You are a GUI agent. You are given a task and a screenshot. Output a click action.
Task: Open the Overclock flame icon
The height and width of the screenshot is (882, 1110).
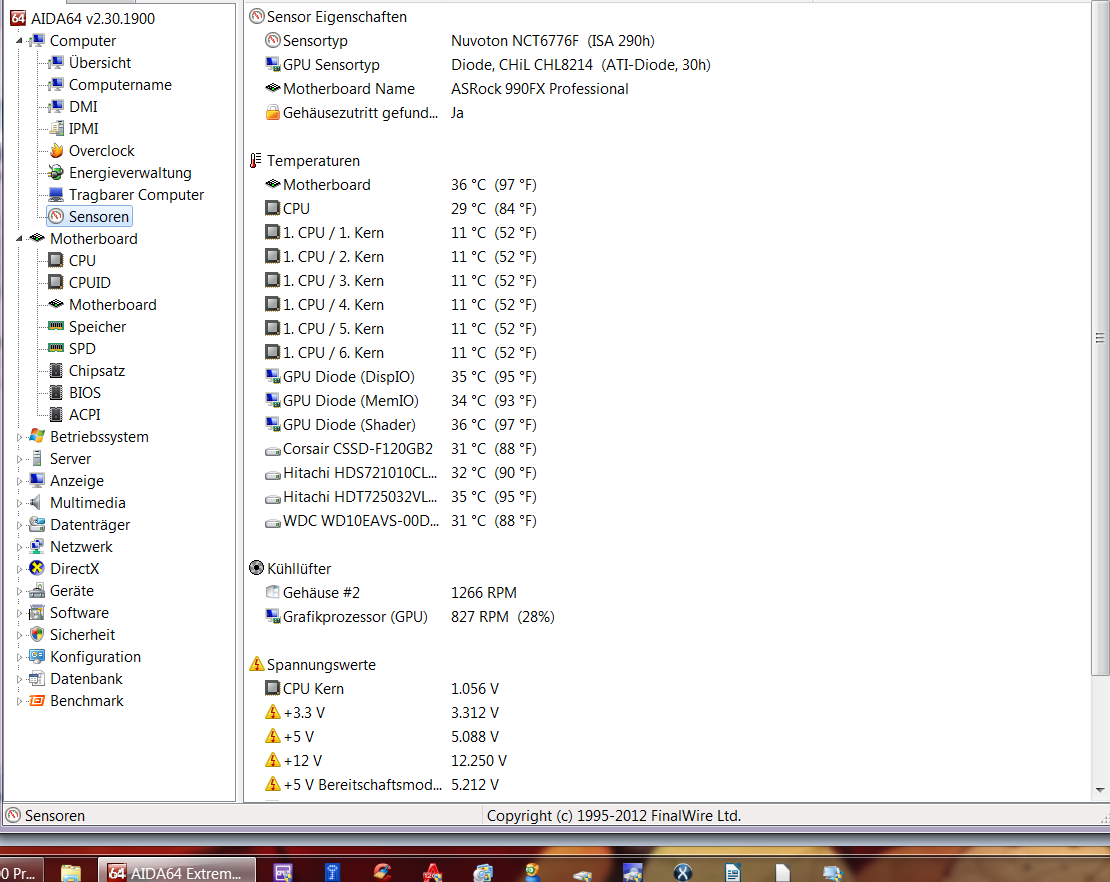pyautogui.click(x=56, y=150)
